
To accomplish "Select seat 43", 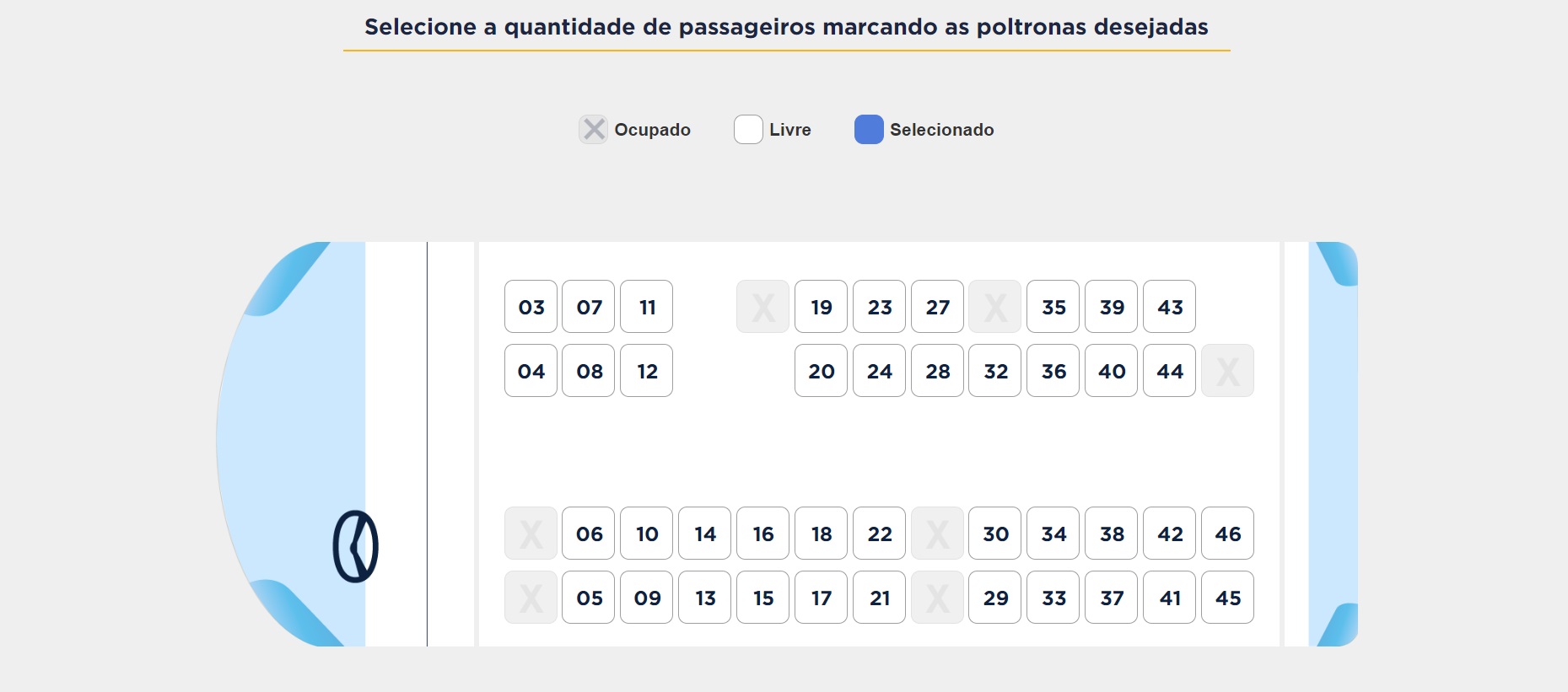I will click(x=1169, y=307).
